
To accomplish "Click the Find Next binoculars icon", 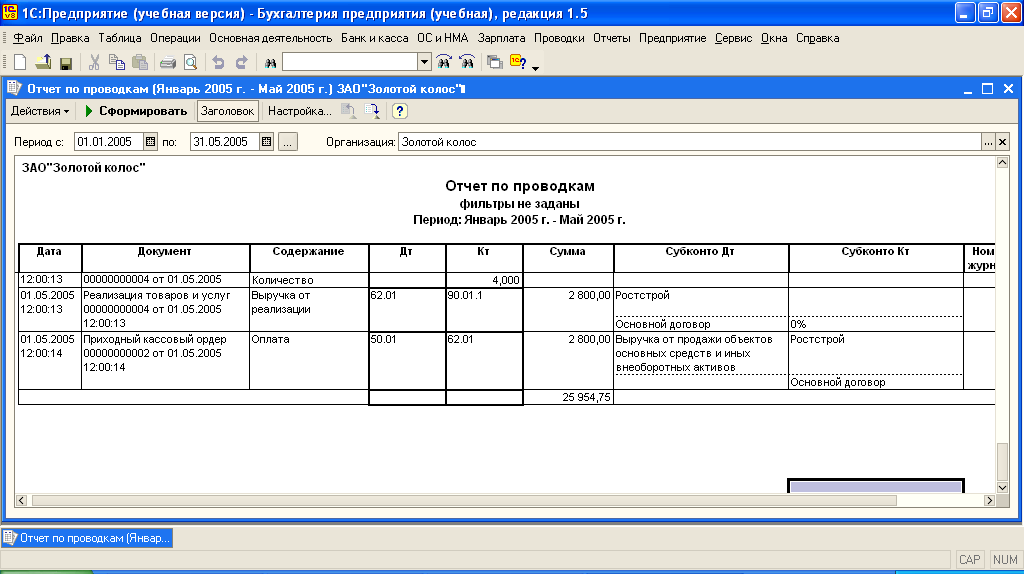I will pyautogui.click(x=467, y=62).
